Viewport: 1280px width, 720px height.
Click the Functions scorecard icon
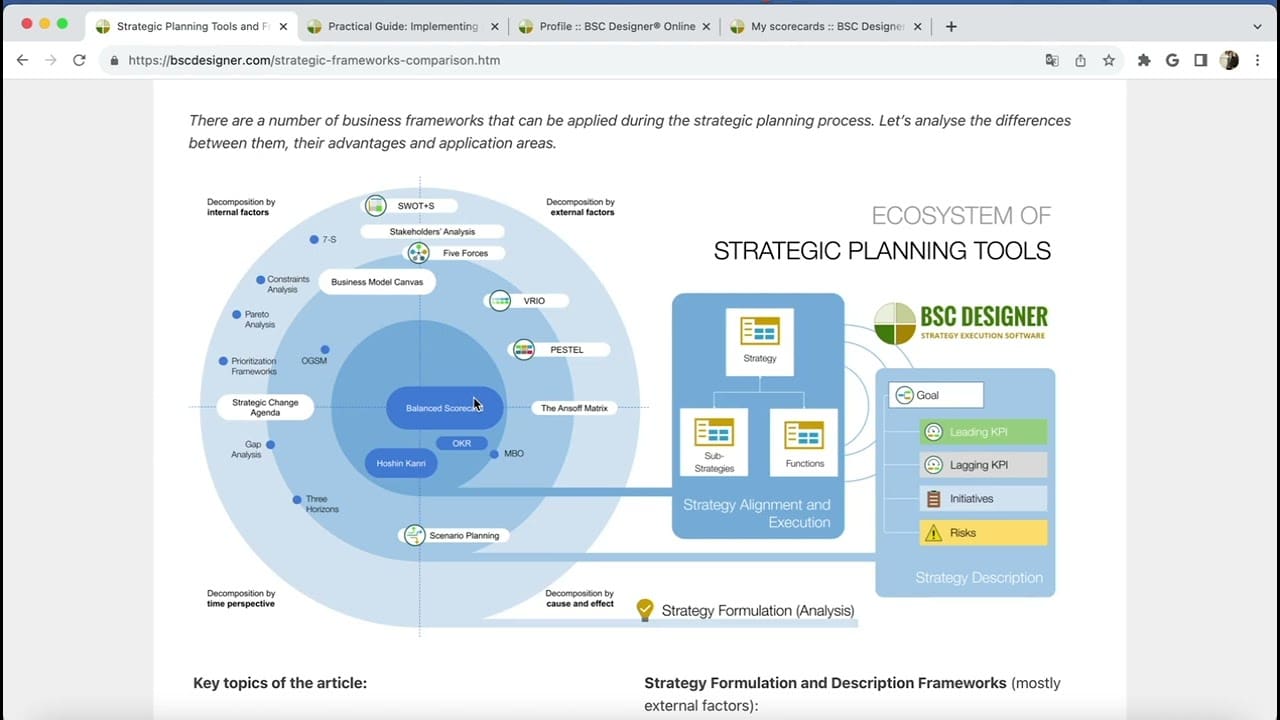click(x=804, y=434)
